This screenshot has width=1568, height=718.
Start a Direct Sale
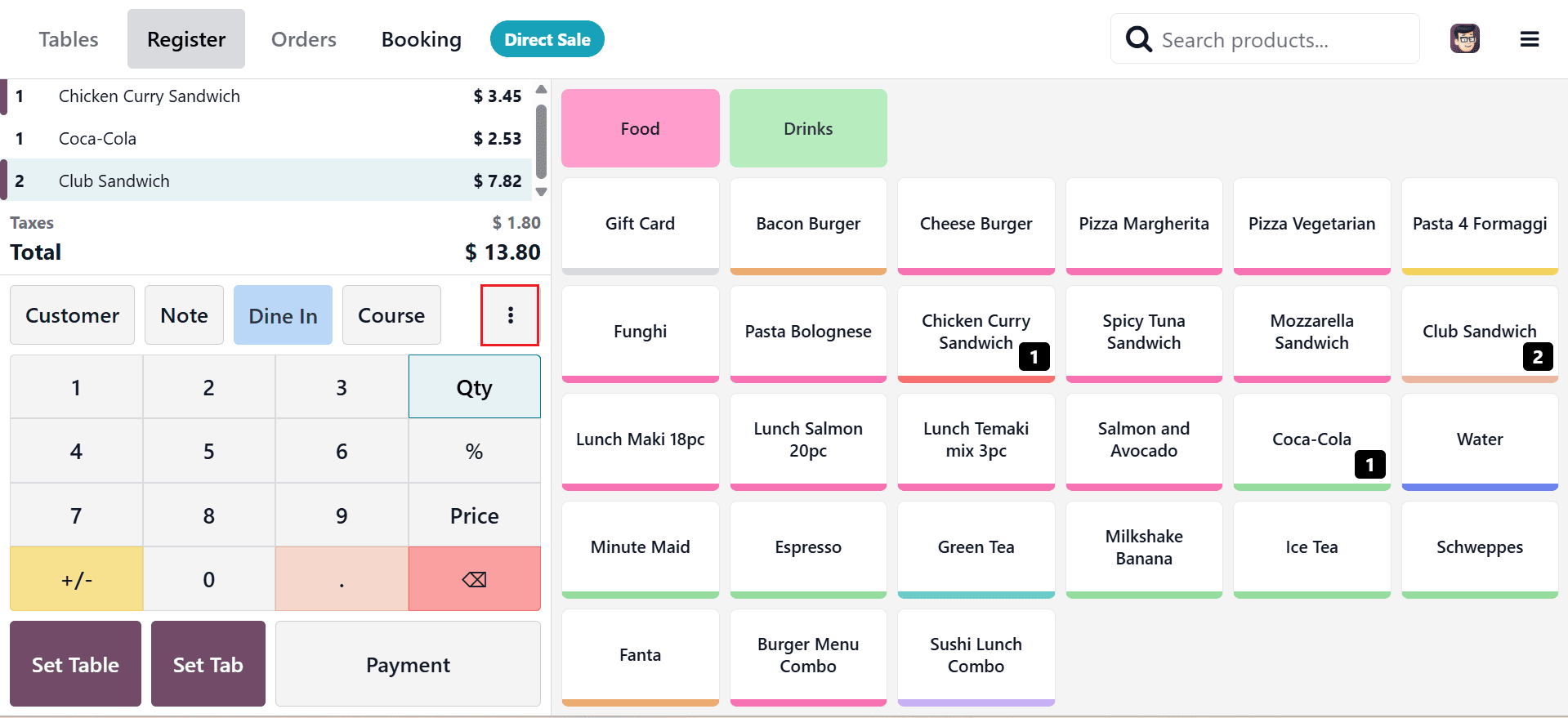click(x=547, y=38)
